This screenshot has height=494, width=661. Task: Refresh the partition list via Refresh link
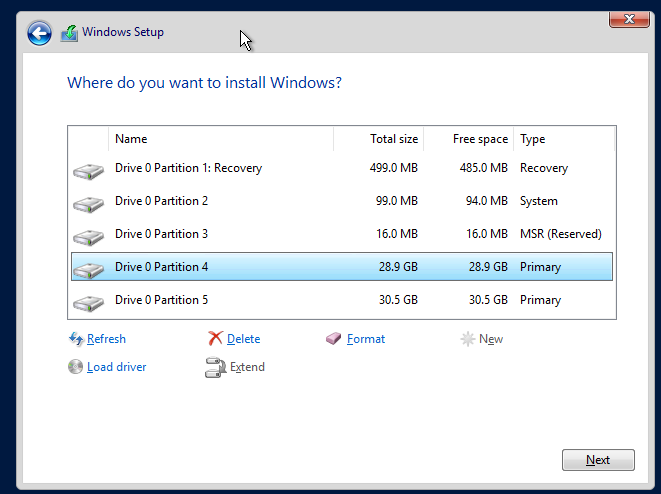pos(106,339)
